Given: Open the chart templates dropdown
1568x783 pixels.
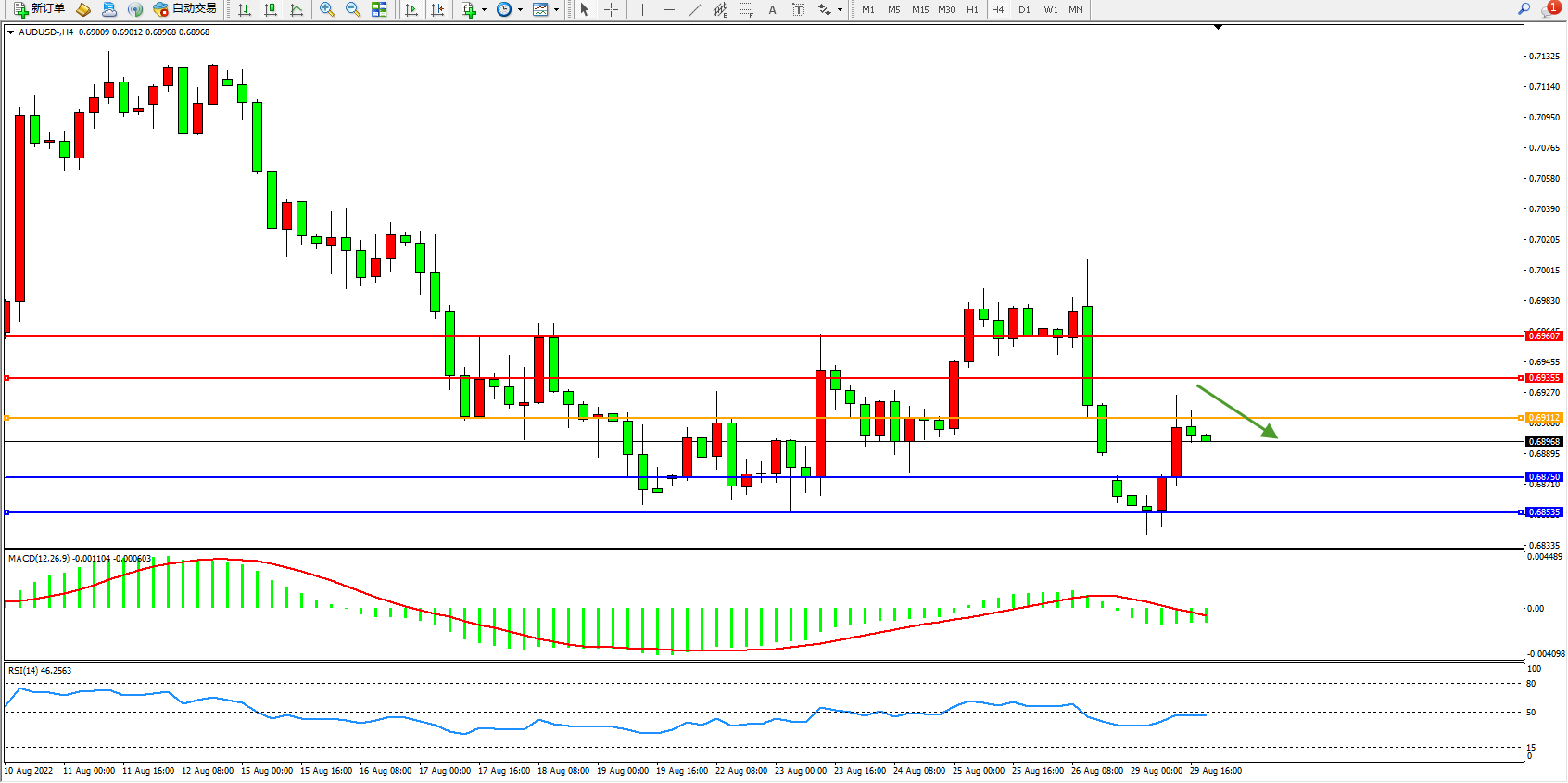Looking at the screenshot, I should point(556,9).
